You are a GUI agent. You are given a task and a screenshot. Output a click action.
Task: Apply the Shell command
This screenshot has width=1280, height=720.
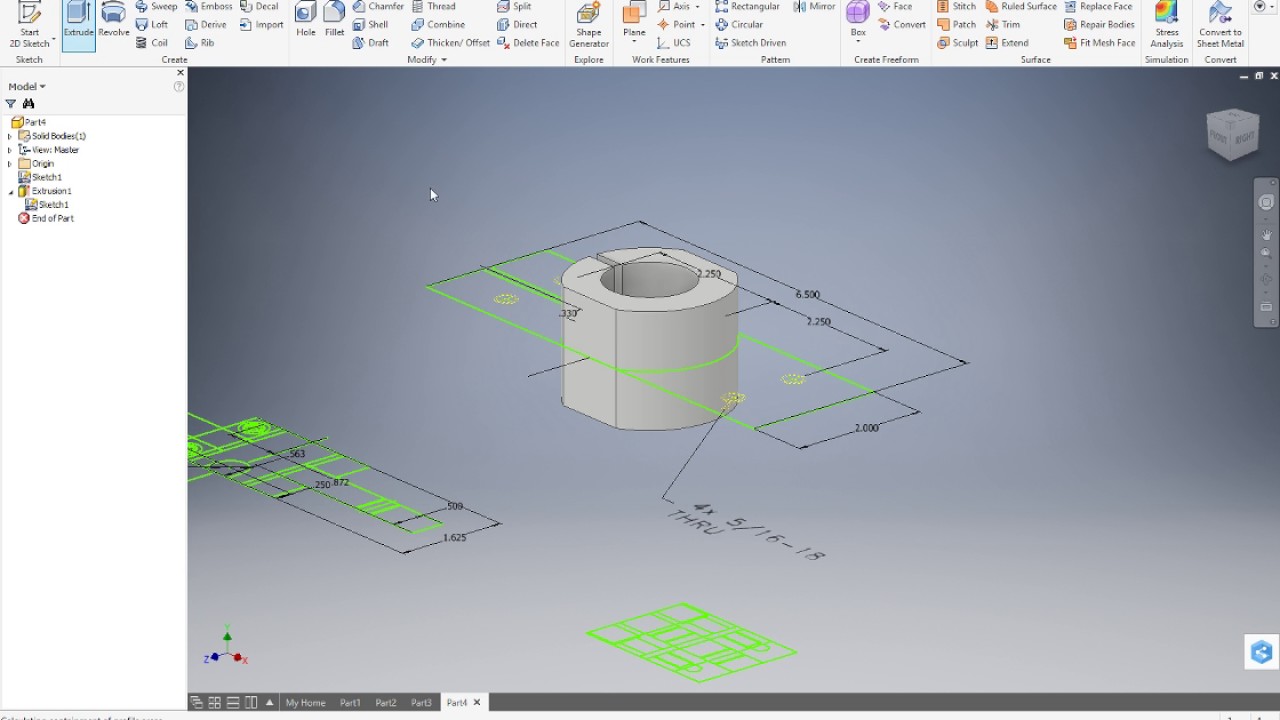370,24
